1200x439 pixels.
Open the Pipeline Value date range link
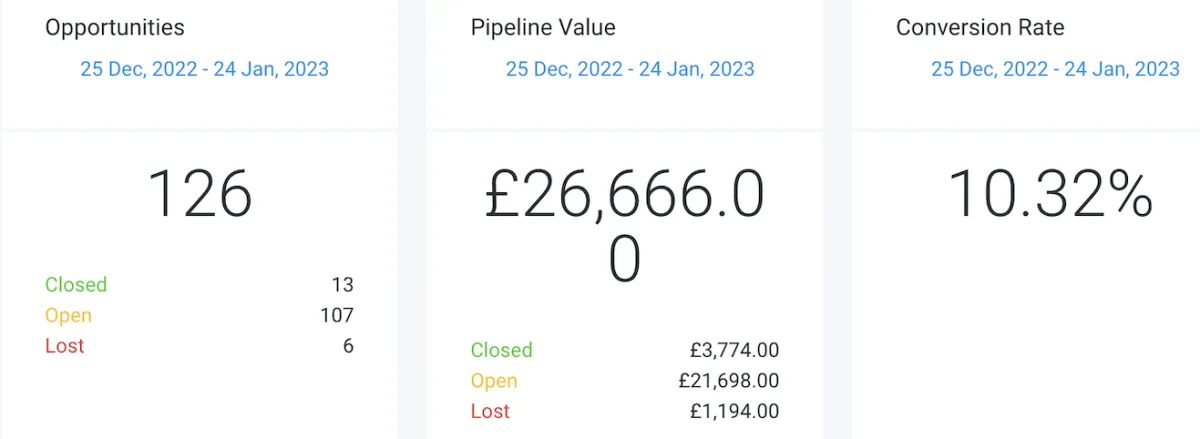coord(630,69)
